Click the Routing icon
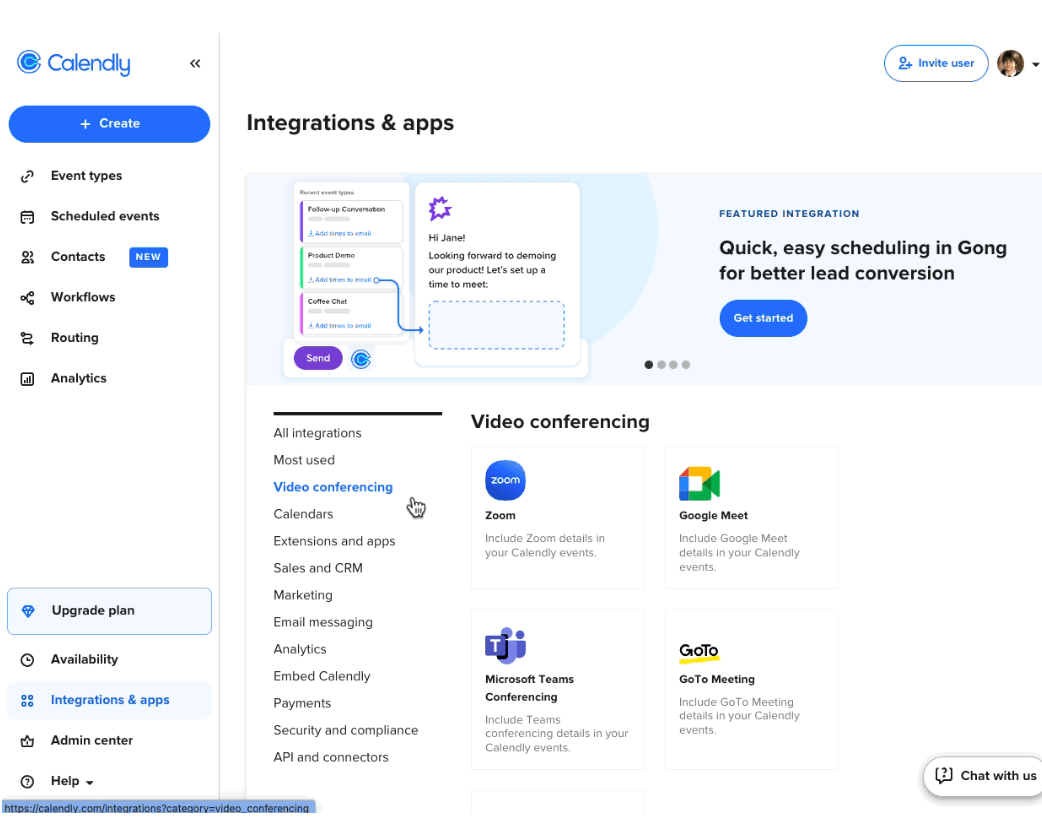The image size is (1042, 840). click(x=27, y=338)
